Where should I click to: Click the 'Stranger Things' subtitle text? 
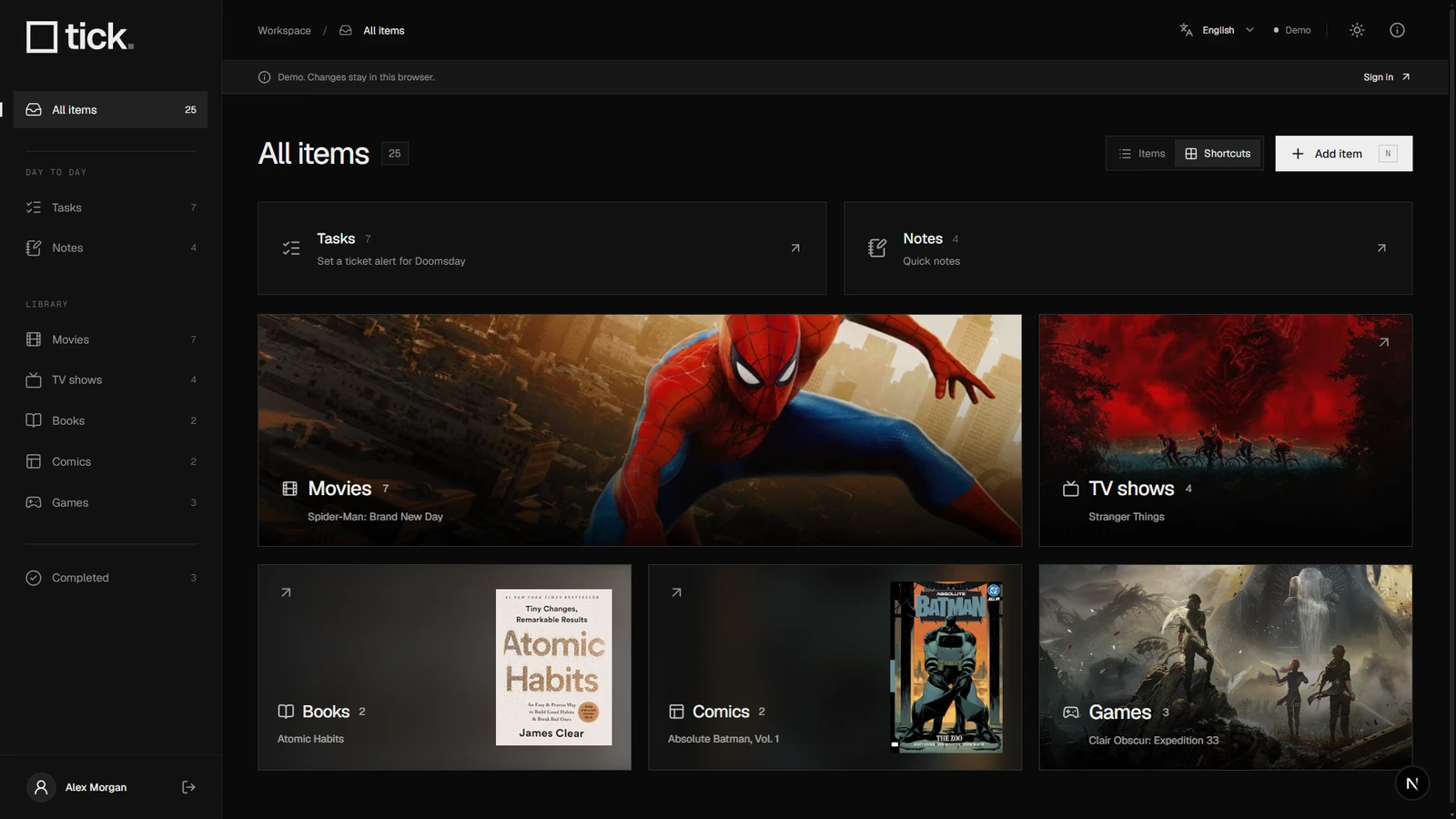click(x=1127, y=517)
